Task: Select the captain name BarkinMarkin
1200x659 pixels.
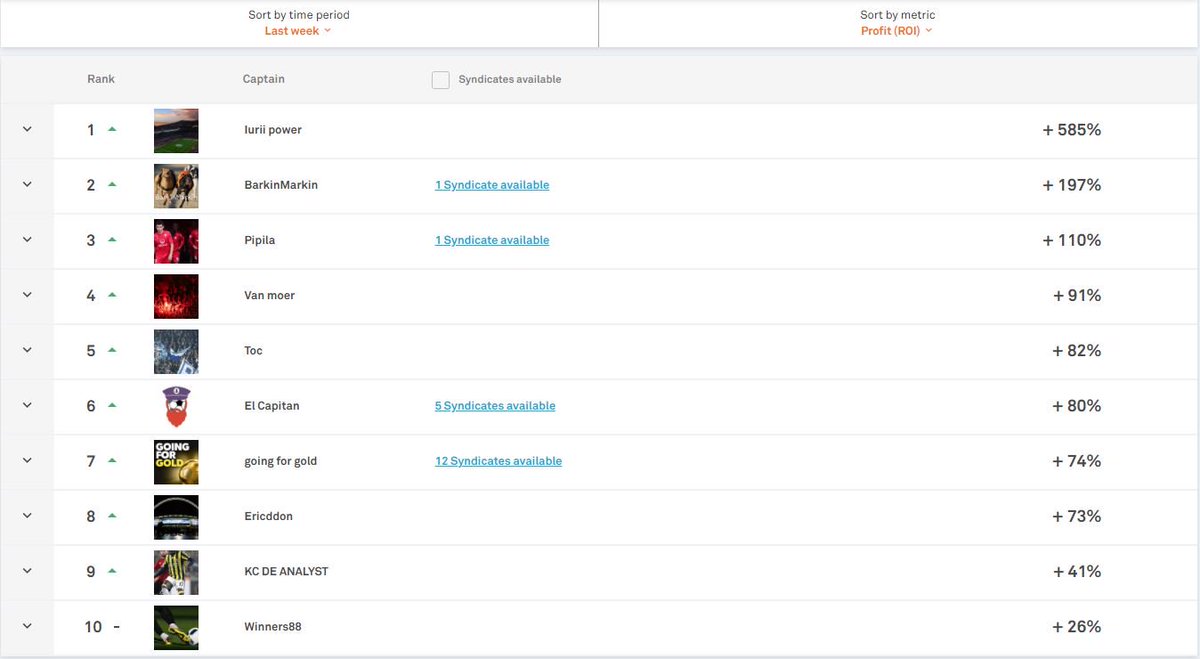Action: [x=281, y=185]
